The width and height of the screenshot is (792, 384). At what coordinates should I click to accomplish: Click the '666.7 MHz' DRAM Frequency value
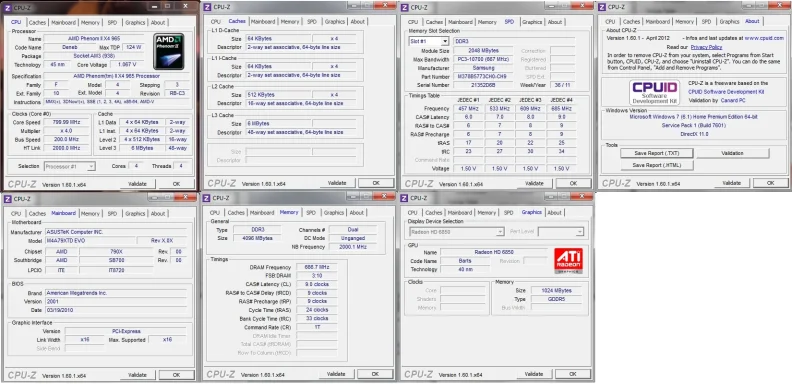316,267
